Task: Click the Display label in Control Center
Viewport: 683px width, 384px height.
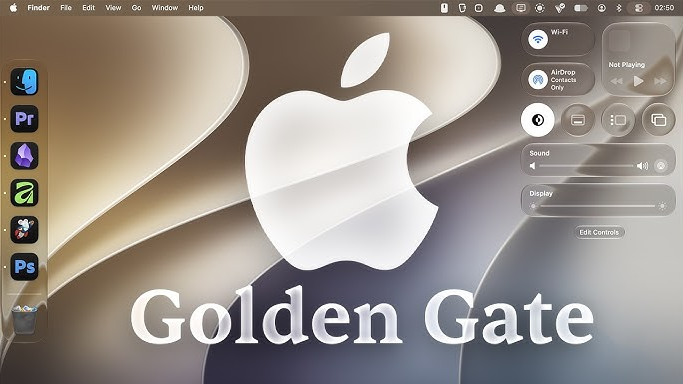Action: click(541, 193)
